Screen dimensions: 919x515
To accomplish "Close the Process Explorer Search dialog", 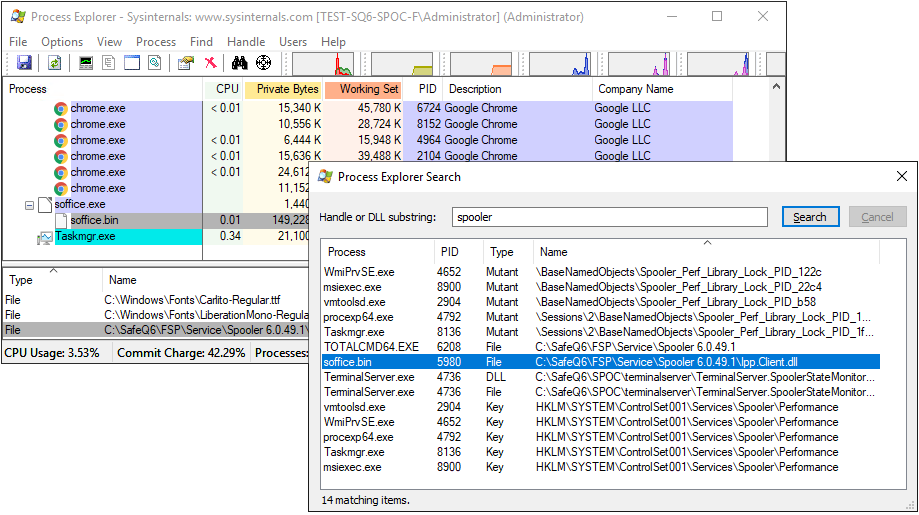I will pos(901,177).
